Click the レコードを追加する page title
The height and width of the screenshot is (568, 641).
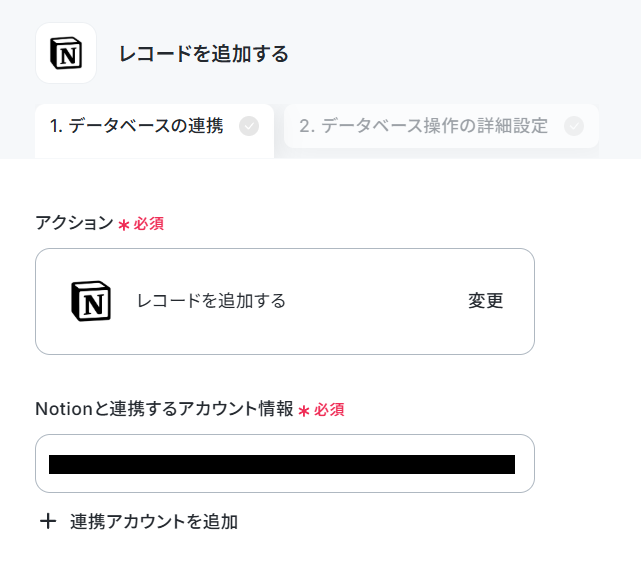point(204,54)
